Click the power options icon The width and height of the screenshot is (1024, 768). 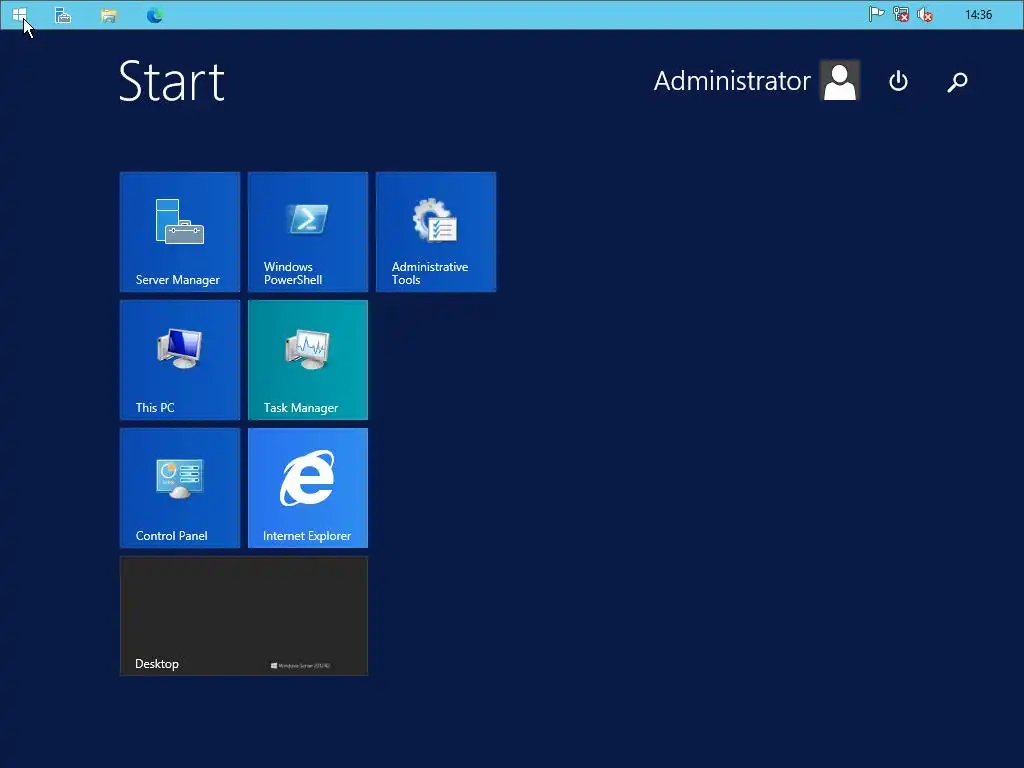coord(899,82)
